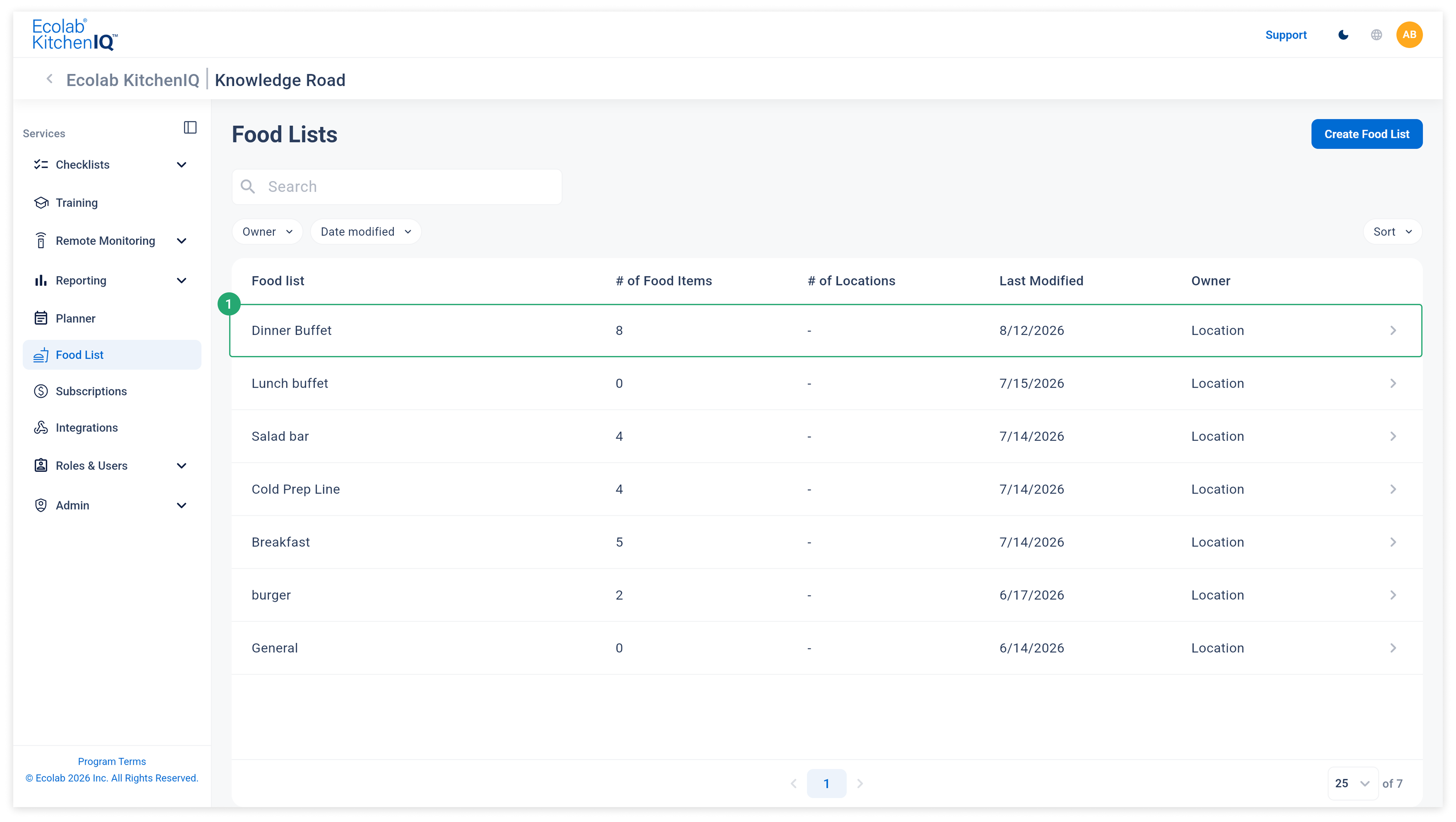The width and height of the screenshot is (1456, 822).
Task: Click the Training graduation cap icon
Action: 41,203
